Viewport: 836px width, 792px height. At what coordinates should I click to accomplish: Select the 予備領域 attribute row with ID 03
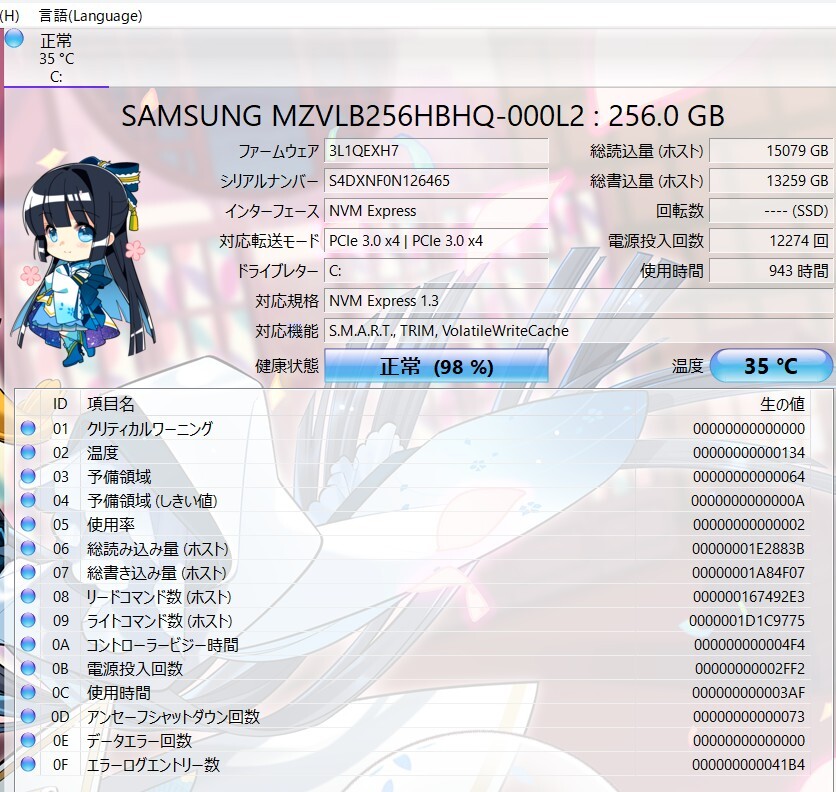[413, 476]
